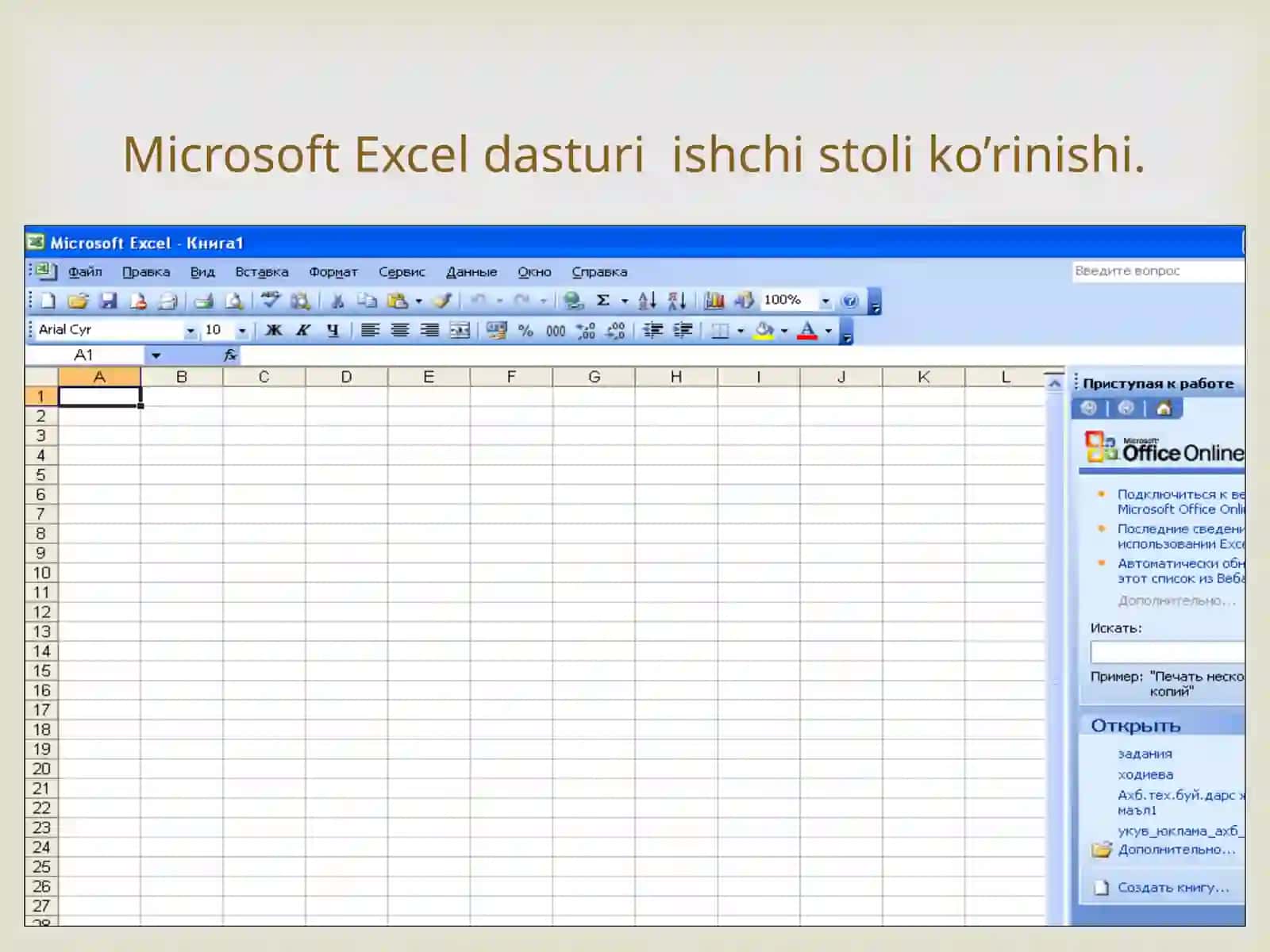Open recent file задания
1270x952 pixels.
pos(1145,754)
